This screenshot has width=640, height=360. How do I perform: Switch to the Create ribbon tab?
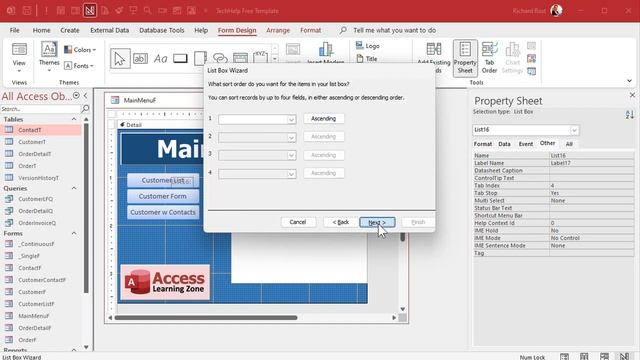(70, 30)
